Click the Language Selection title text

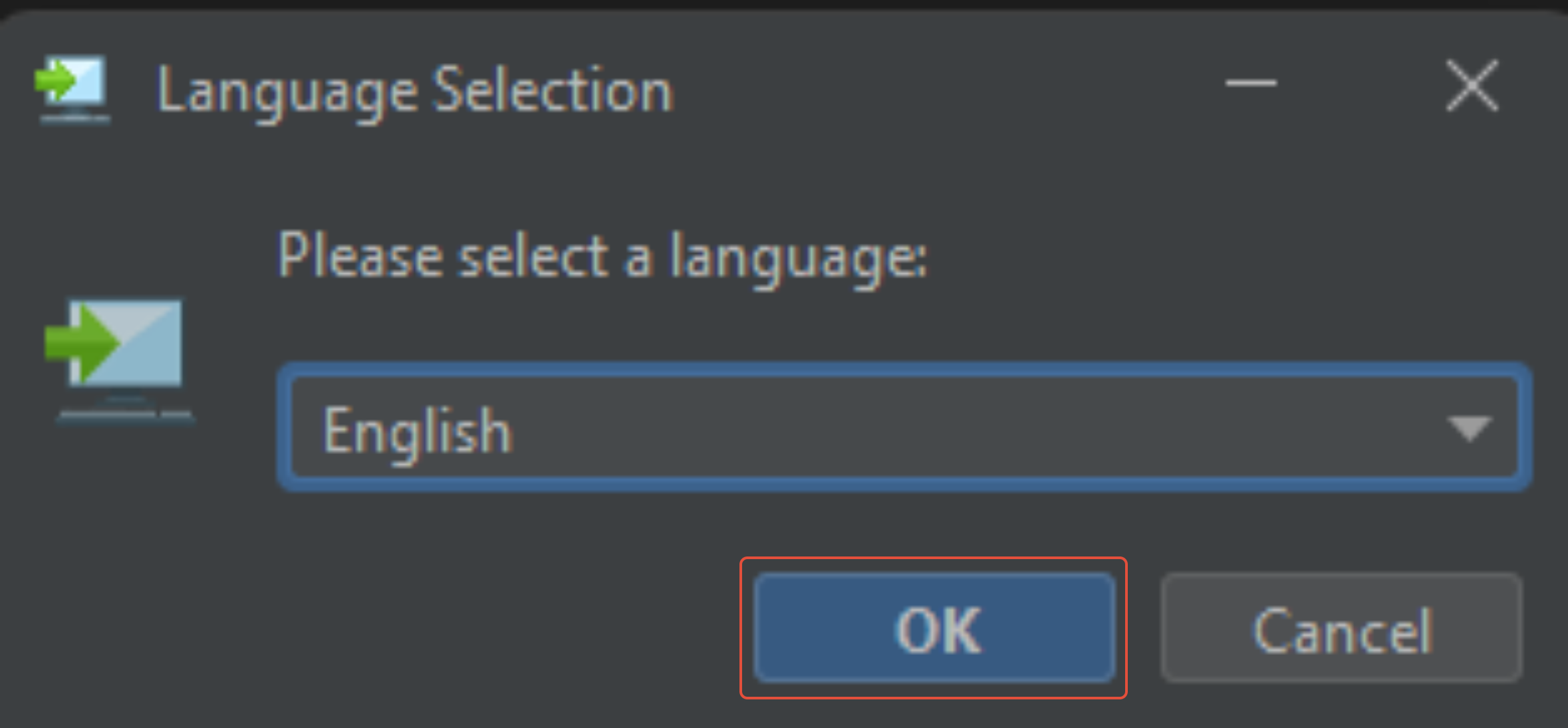click(x=412, y=90)
